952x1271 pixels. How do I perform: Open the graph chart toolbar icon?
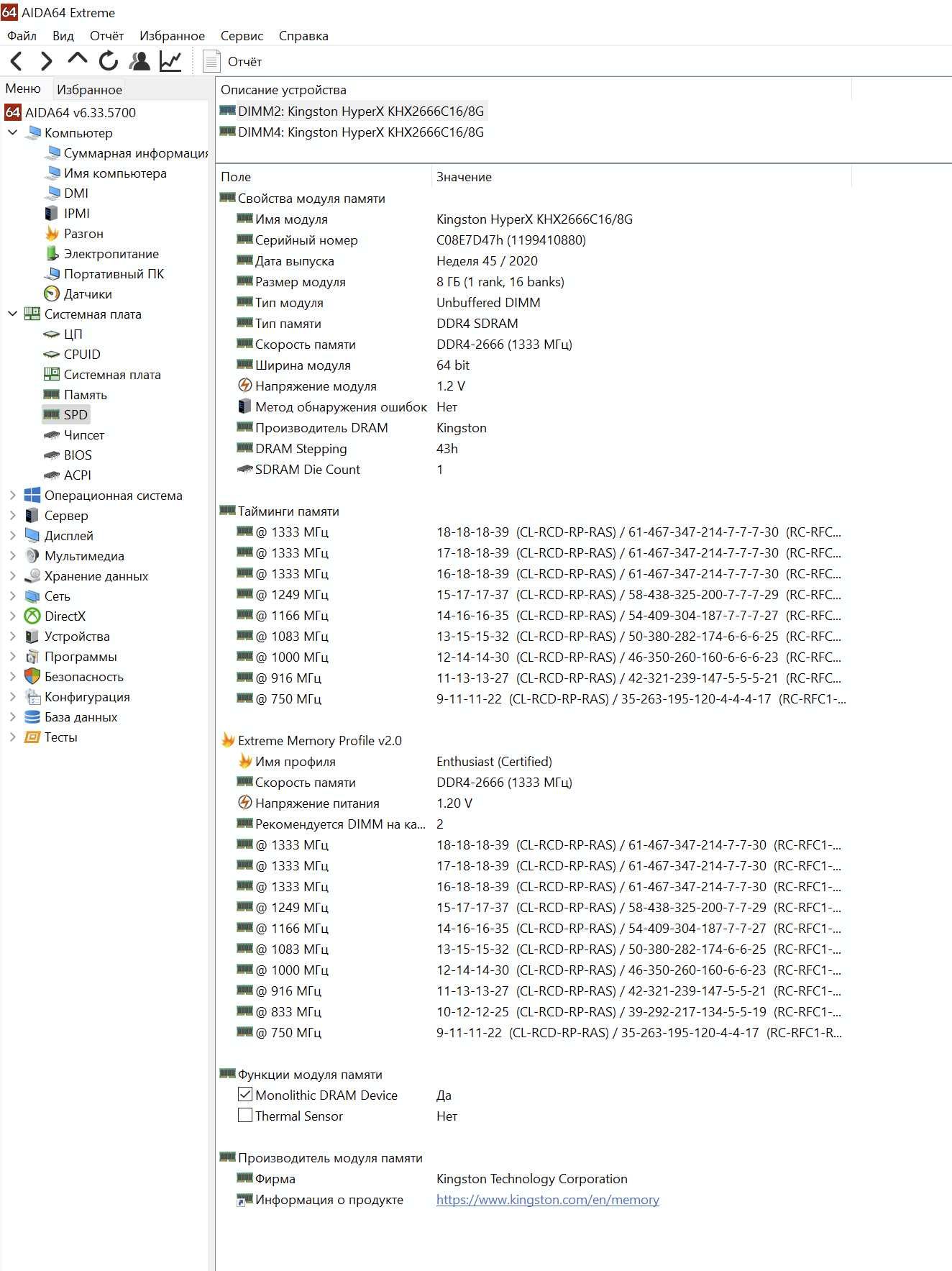click(x=170, y=61)
